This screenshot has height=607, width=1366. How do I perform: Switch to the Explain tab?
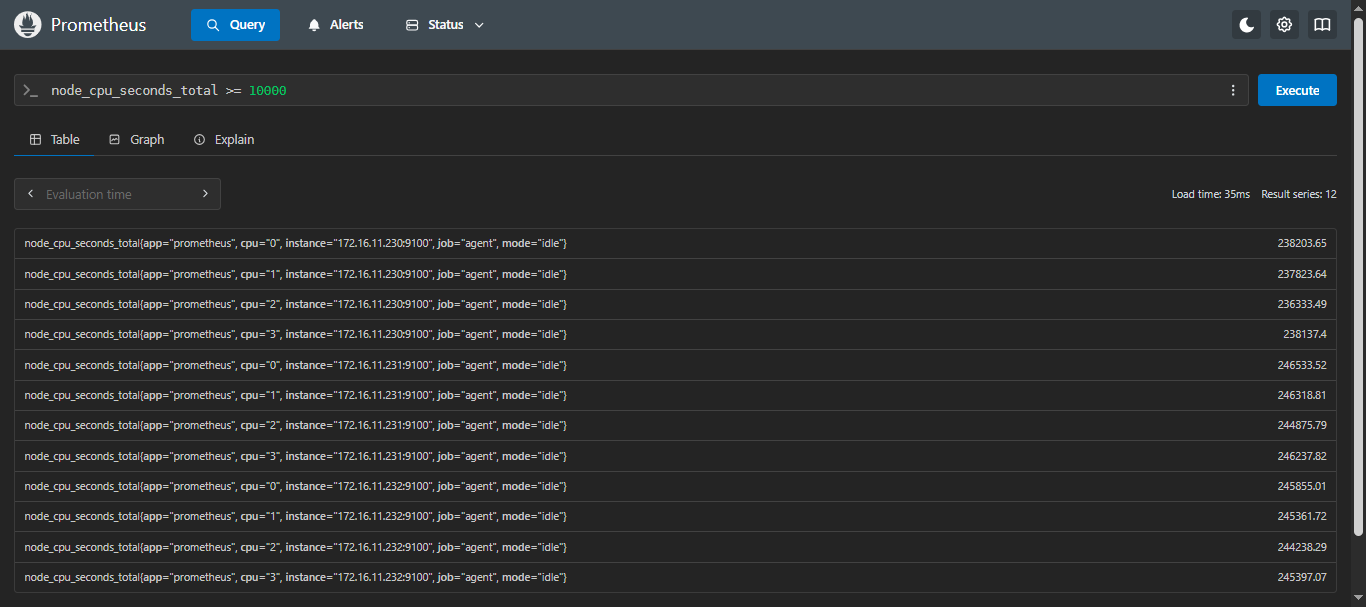pos(224,139)
